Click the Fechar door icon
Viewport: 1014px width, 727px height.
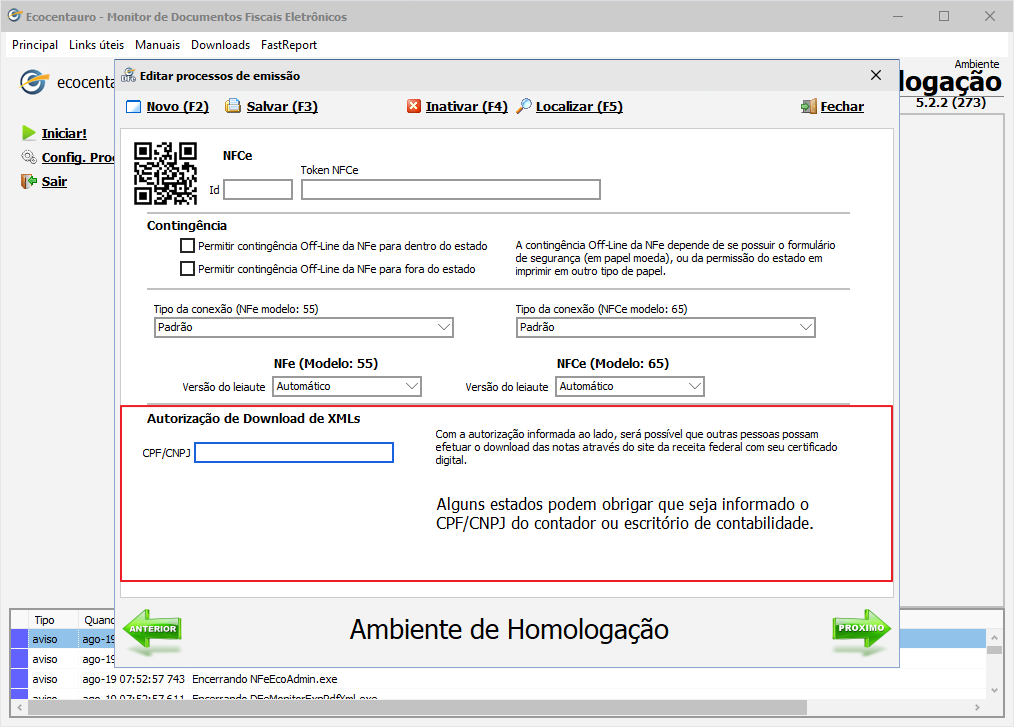coord(809,107)
